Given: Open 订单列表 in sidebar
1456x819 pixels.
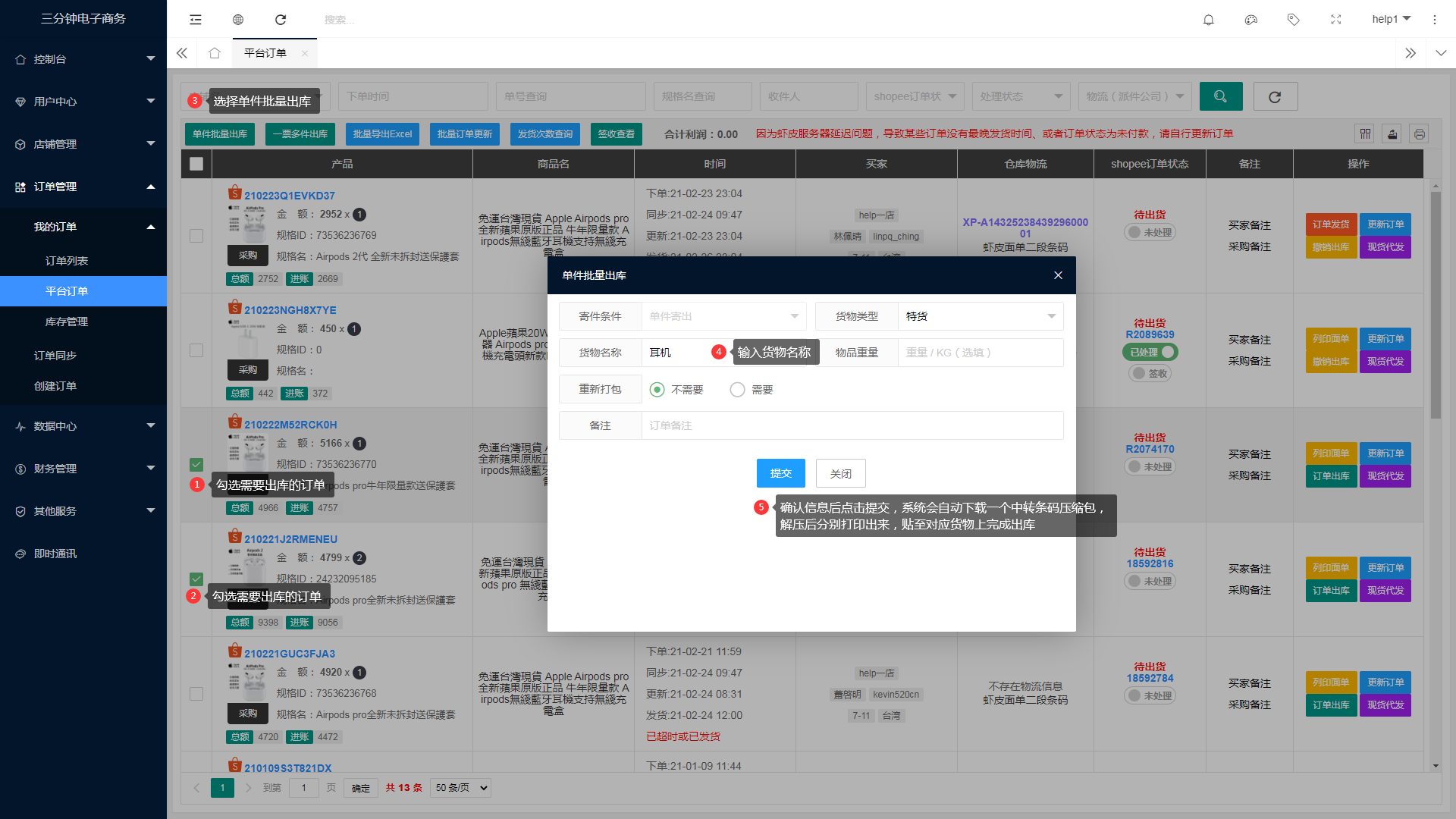Looking at the screenshot, I should tap(67, 261).
